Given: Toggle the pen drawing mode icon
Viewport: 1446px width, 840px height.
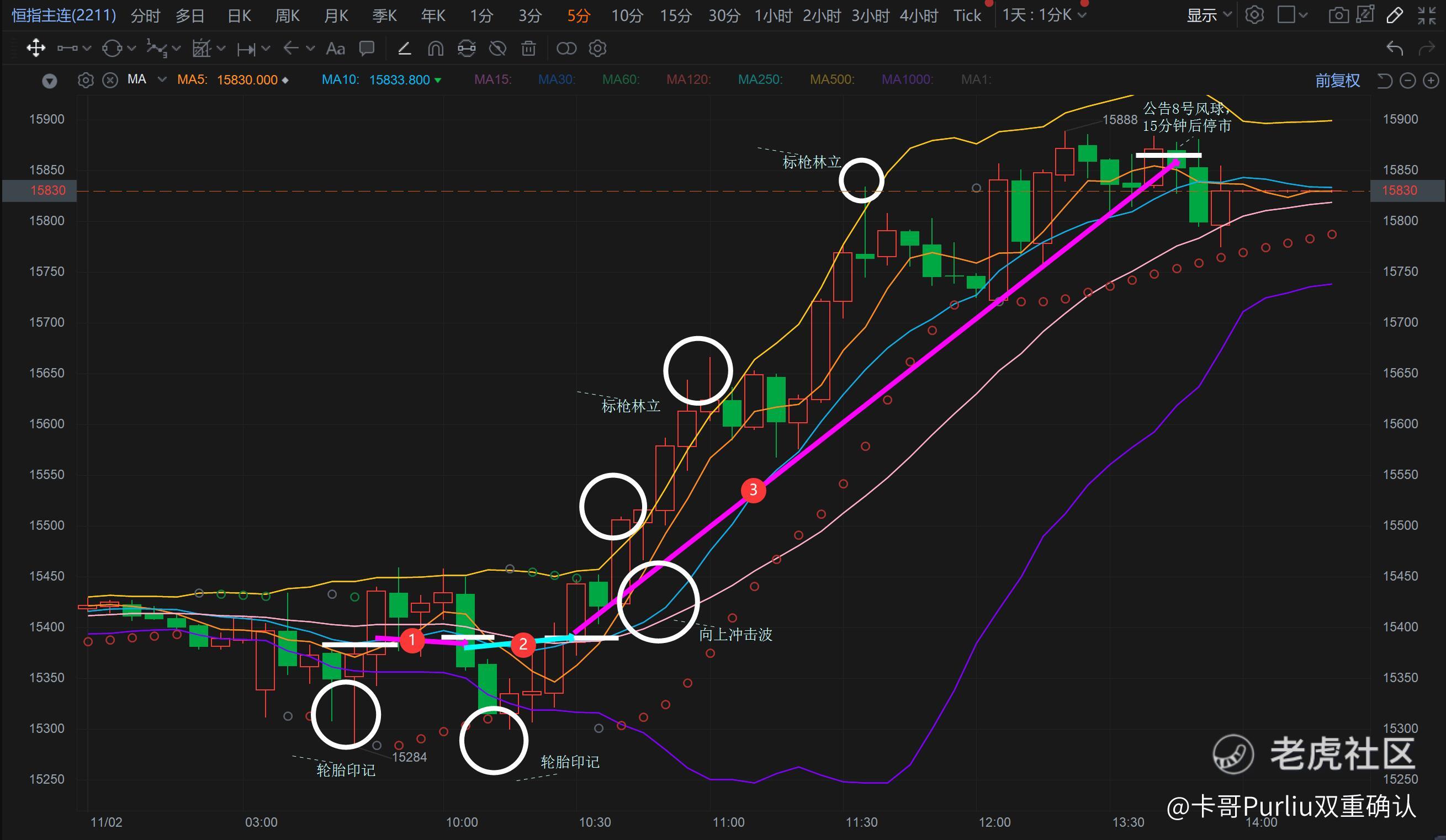Looking at the screenshot, I should point(1395,15).
